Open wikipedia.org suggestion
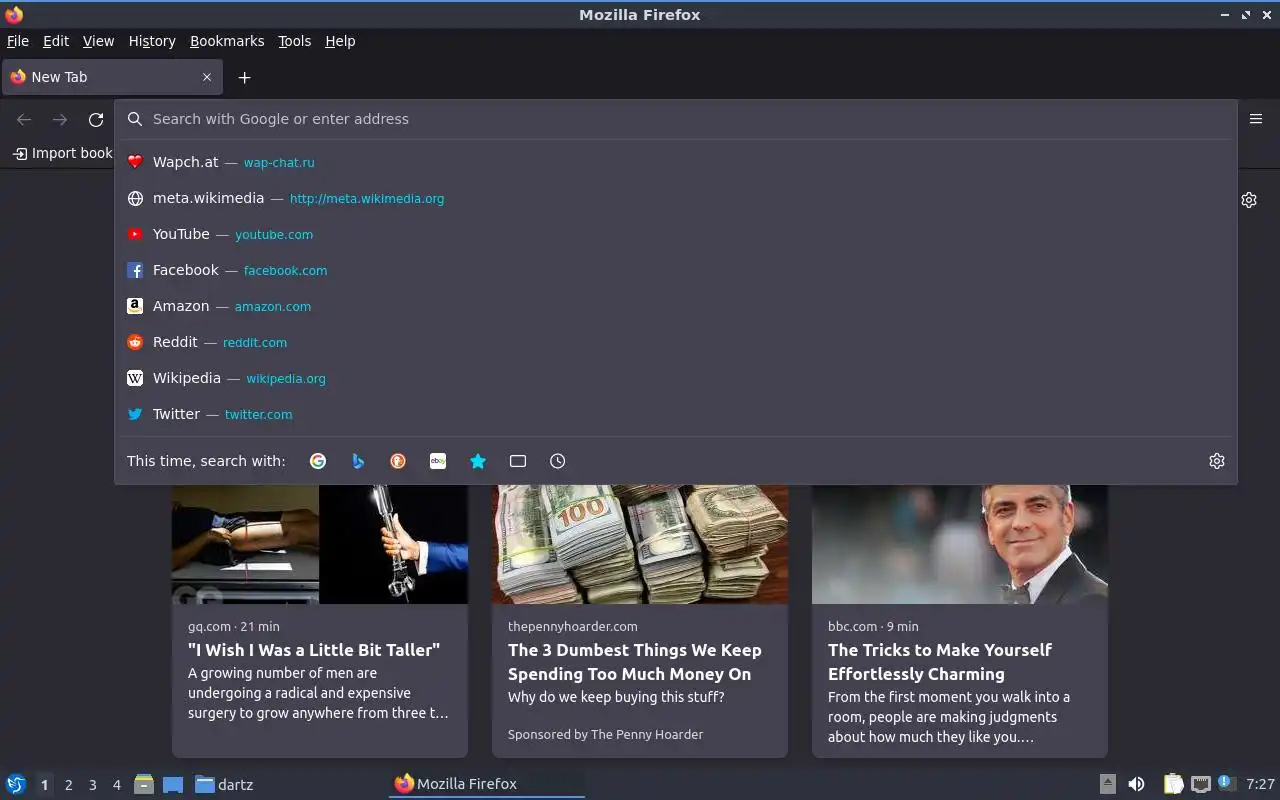This screenshot has width=1280, height=800. click(x=286, y=378)
